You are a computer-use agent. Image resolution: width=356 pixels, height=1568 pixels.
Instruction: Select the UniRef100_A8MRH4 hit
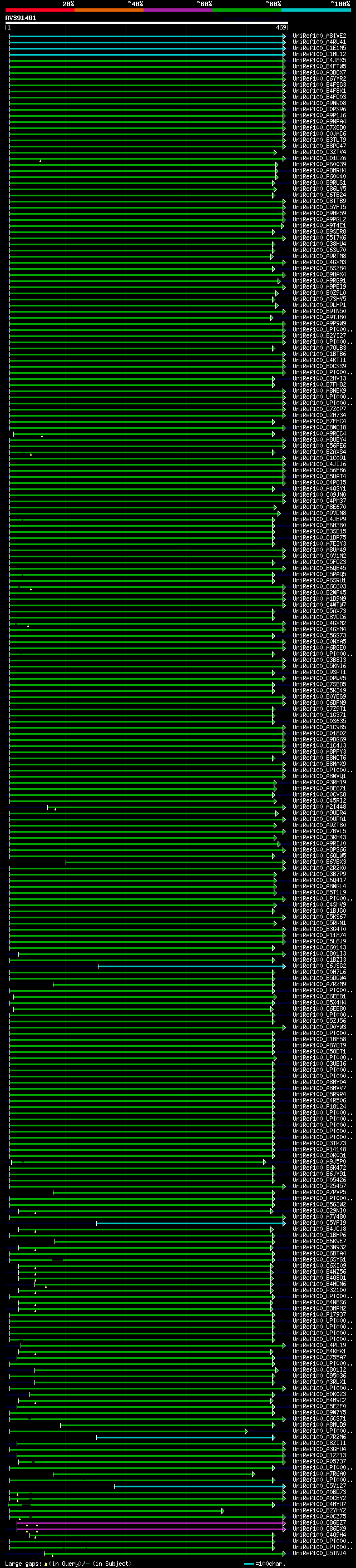click(x=319, y=170)
